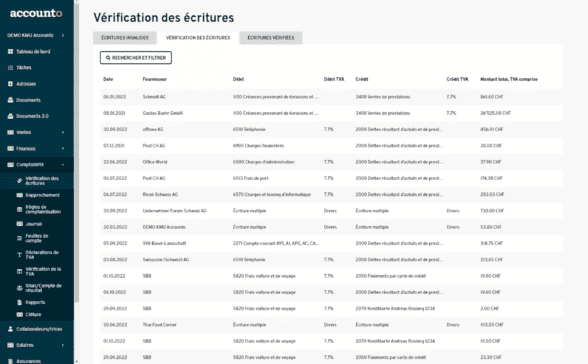Click the Salaires sidebar icon

(x=10, y=345)
